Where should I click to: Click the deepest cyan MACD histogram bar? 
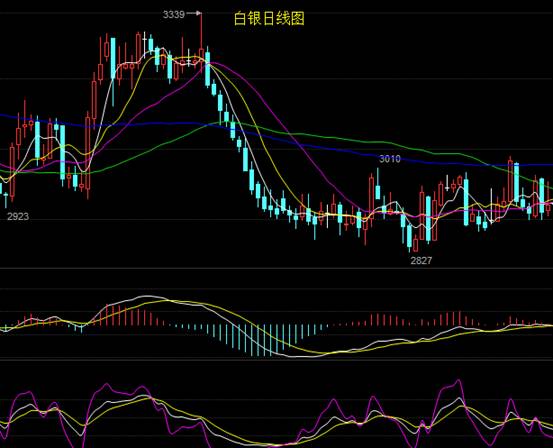258,340
